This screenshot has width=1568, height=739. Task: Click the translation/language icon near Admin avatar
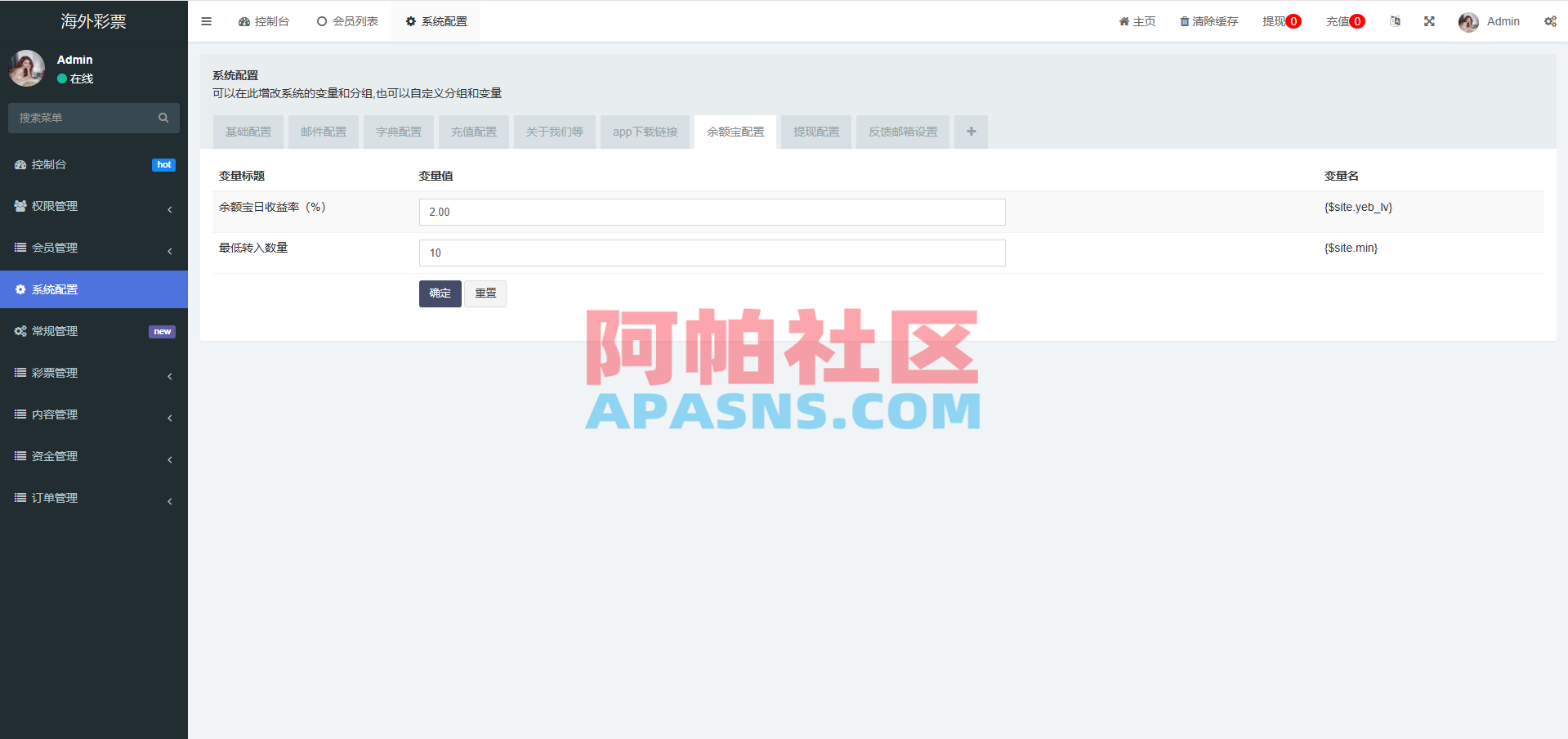[x=1394, y=21]
